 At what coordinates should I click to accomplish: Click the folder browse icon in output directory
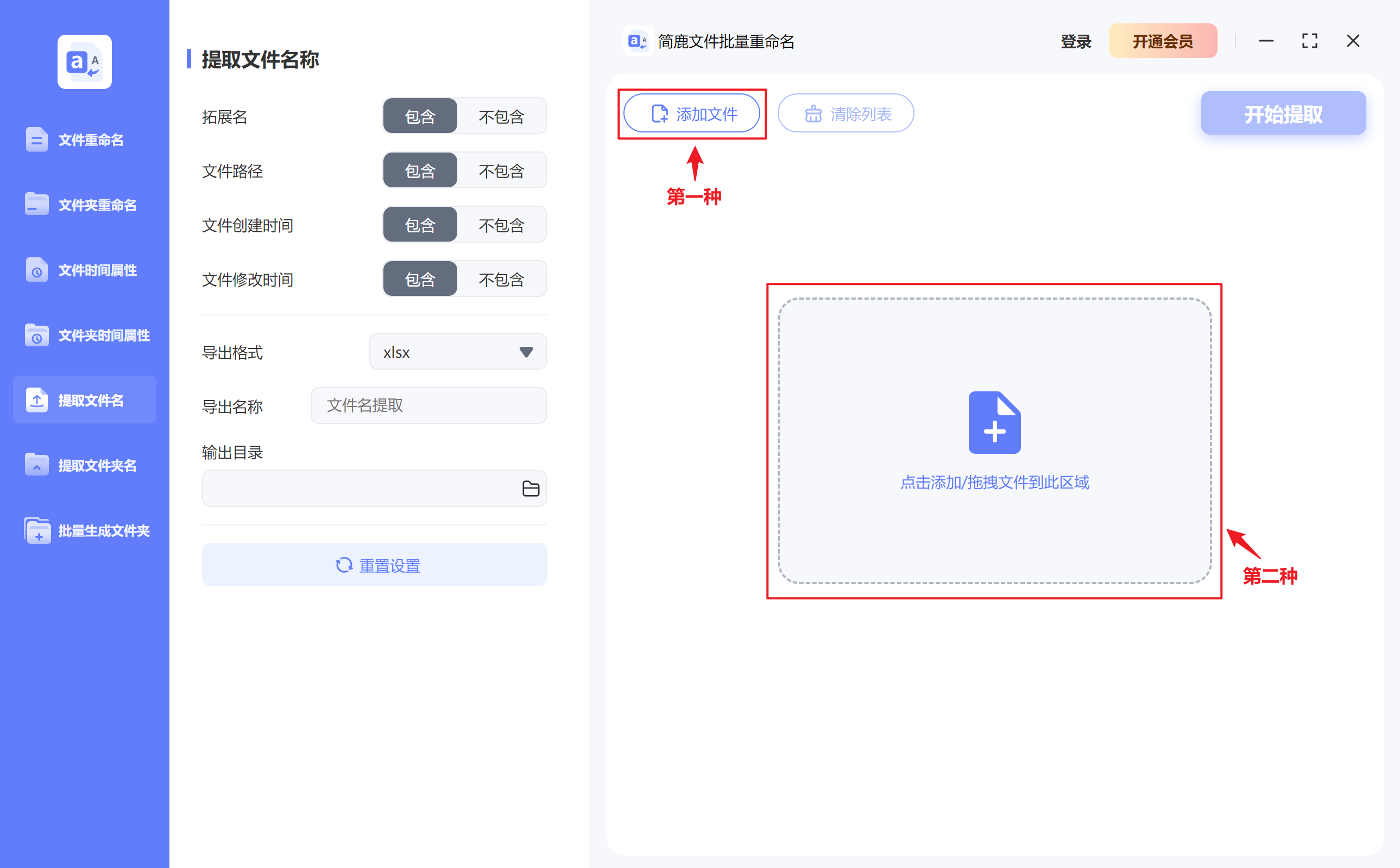[x=530, y=489]
